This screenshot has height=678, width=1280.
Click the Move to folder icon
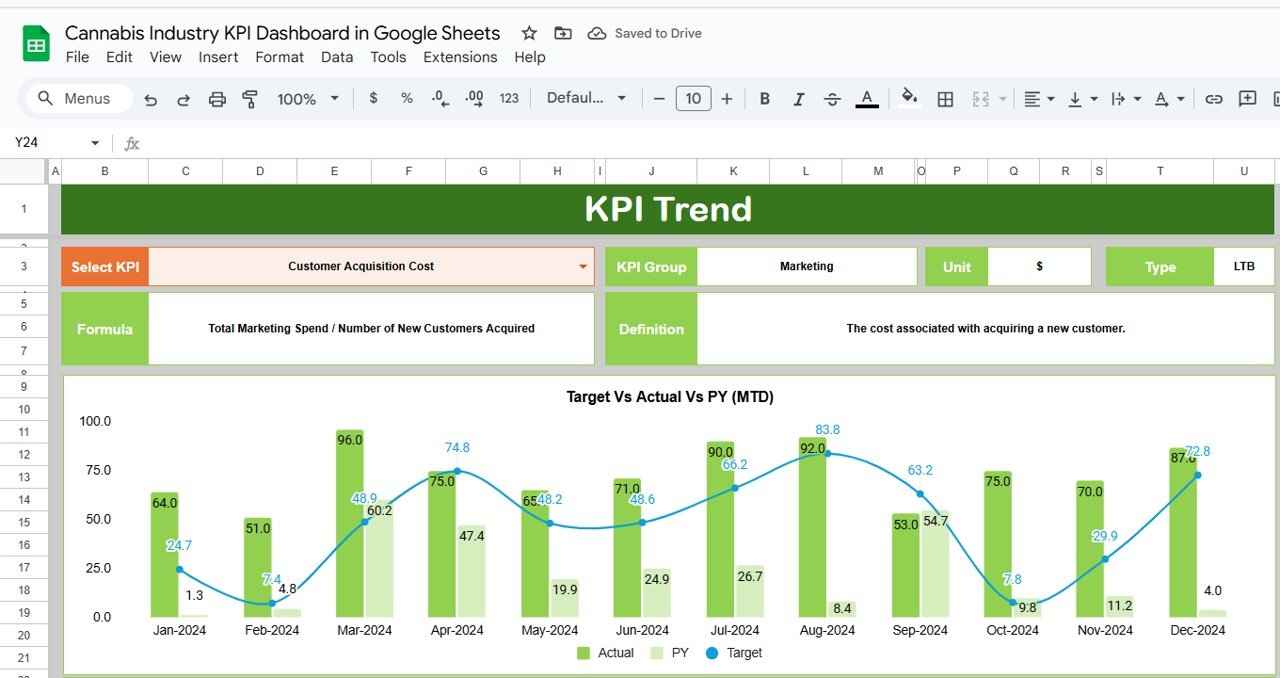click(x=563, y=33)
